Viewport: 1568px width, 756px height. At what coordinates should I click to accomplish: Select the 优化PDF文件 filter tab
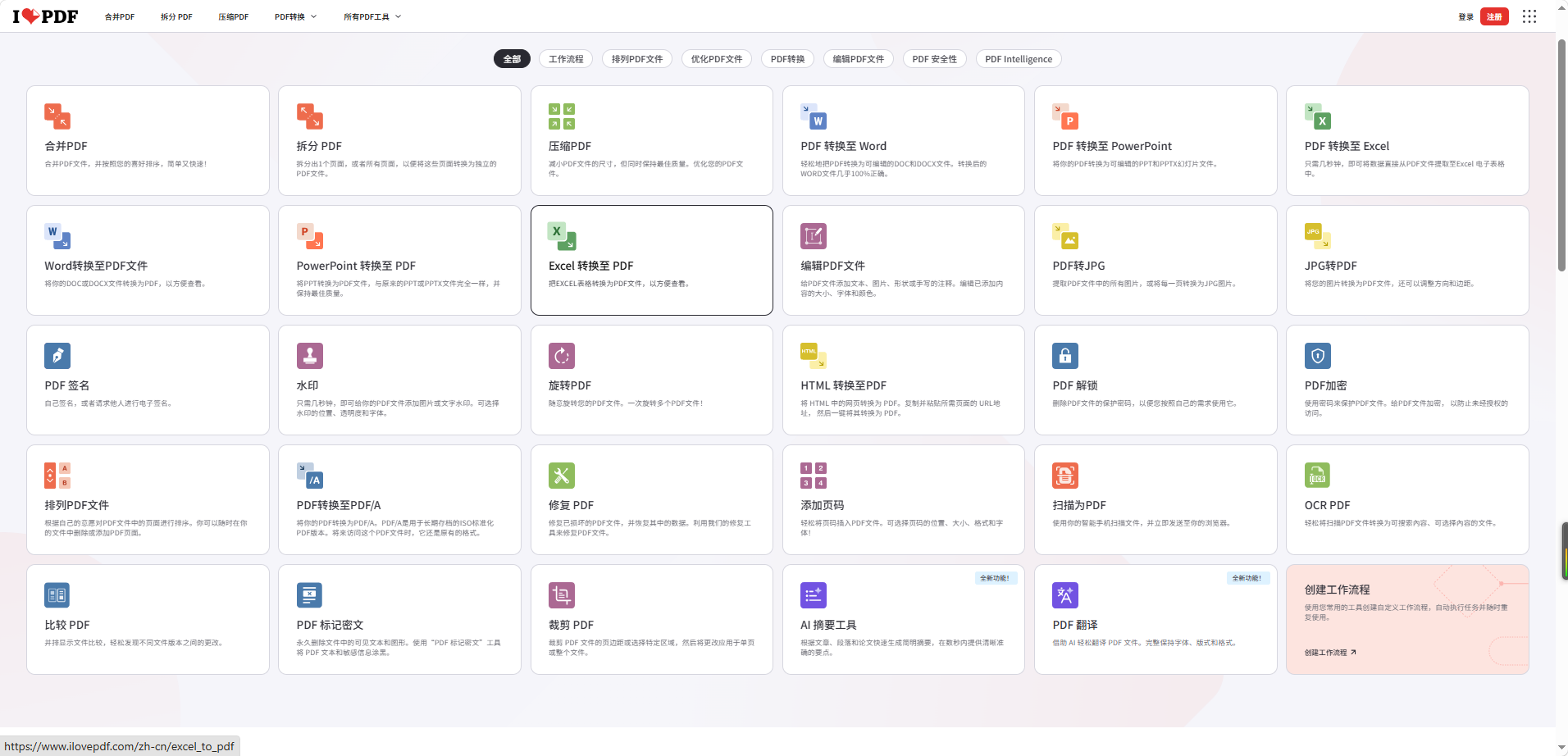click(716, 59)
